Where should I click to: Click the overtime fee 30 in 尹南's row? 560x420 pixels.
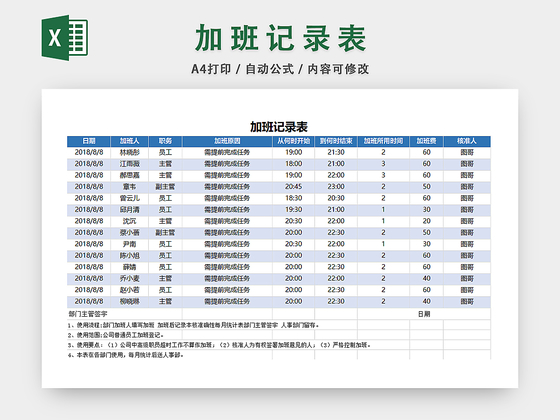click(x=426, y=244)
